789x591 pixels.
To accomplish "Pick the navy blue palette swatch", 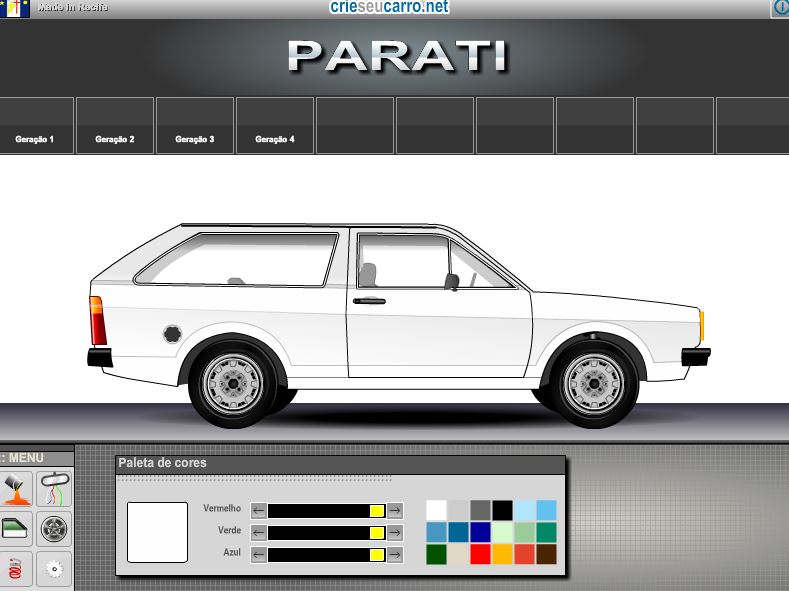I will (481, 532).
